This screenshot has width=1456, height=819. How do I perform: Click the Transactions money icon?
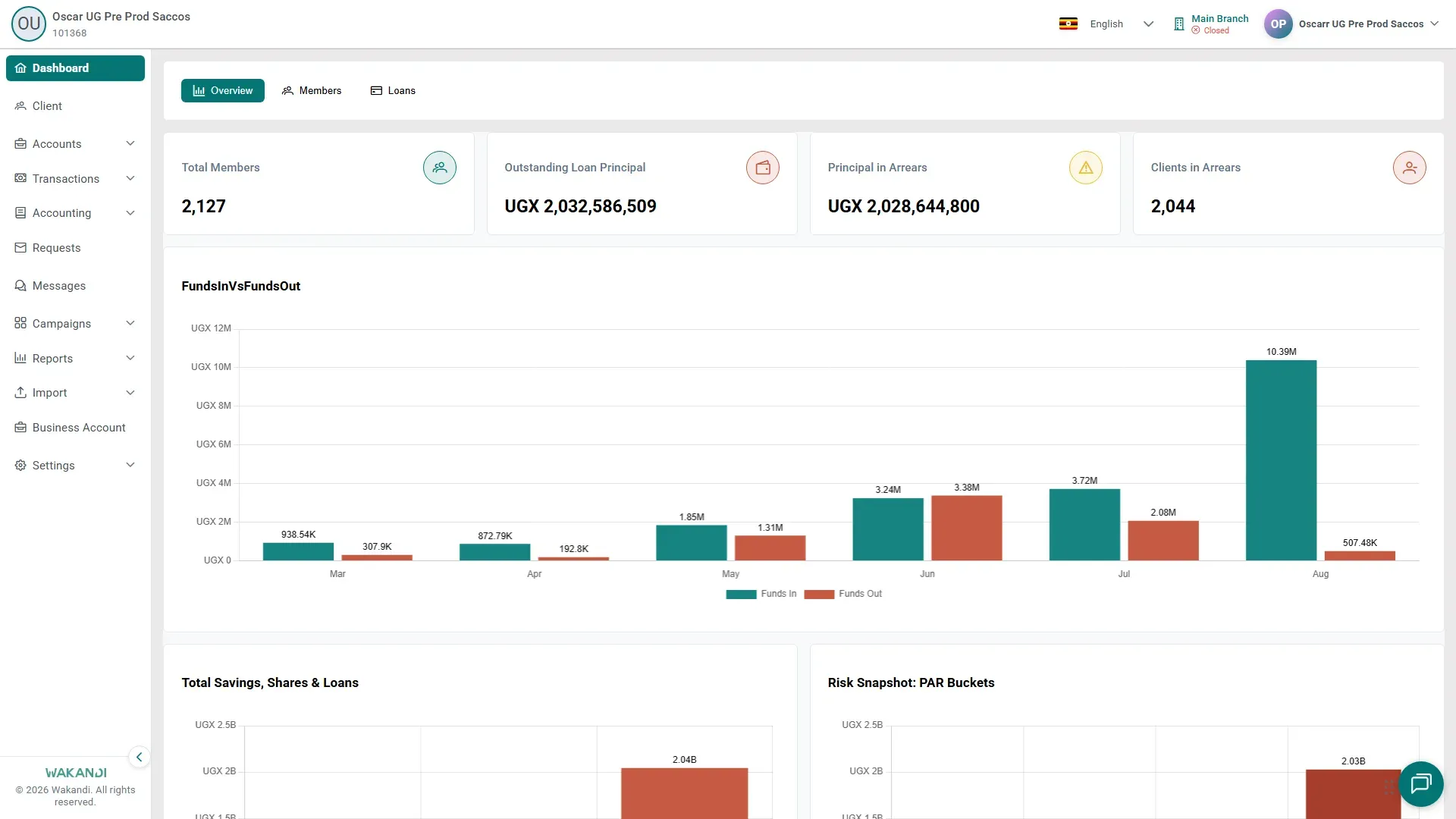[x=20, y=178]
